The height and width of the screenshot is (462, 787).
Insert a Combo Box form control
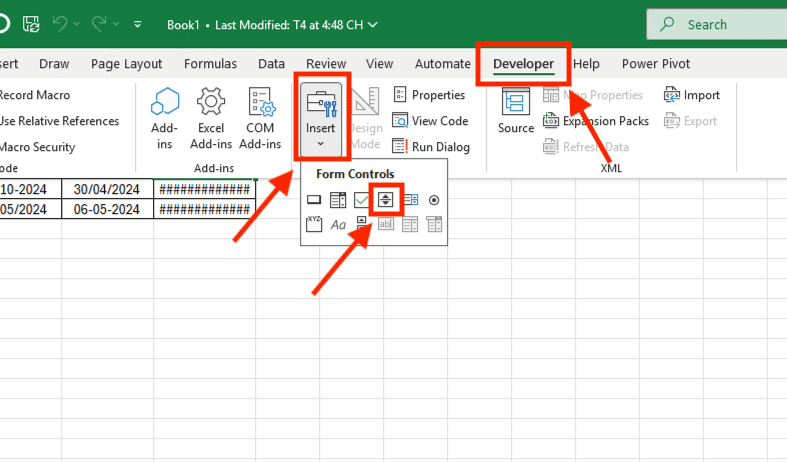point(338,200)
